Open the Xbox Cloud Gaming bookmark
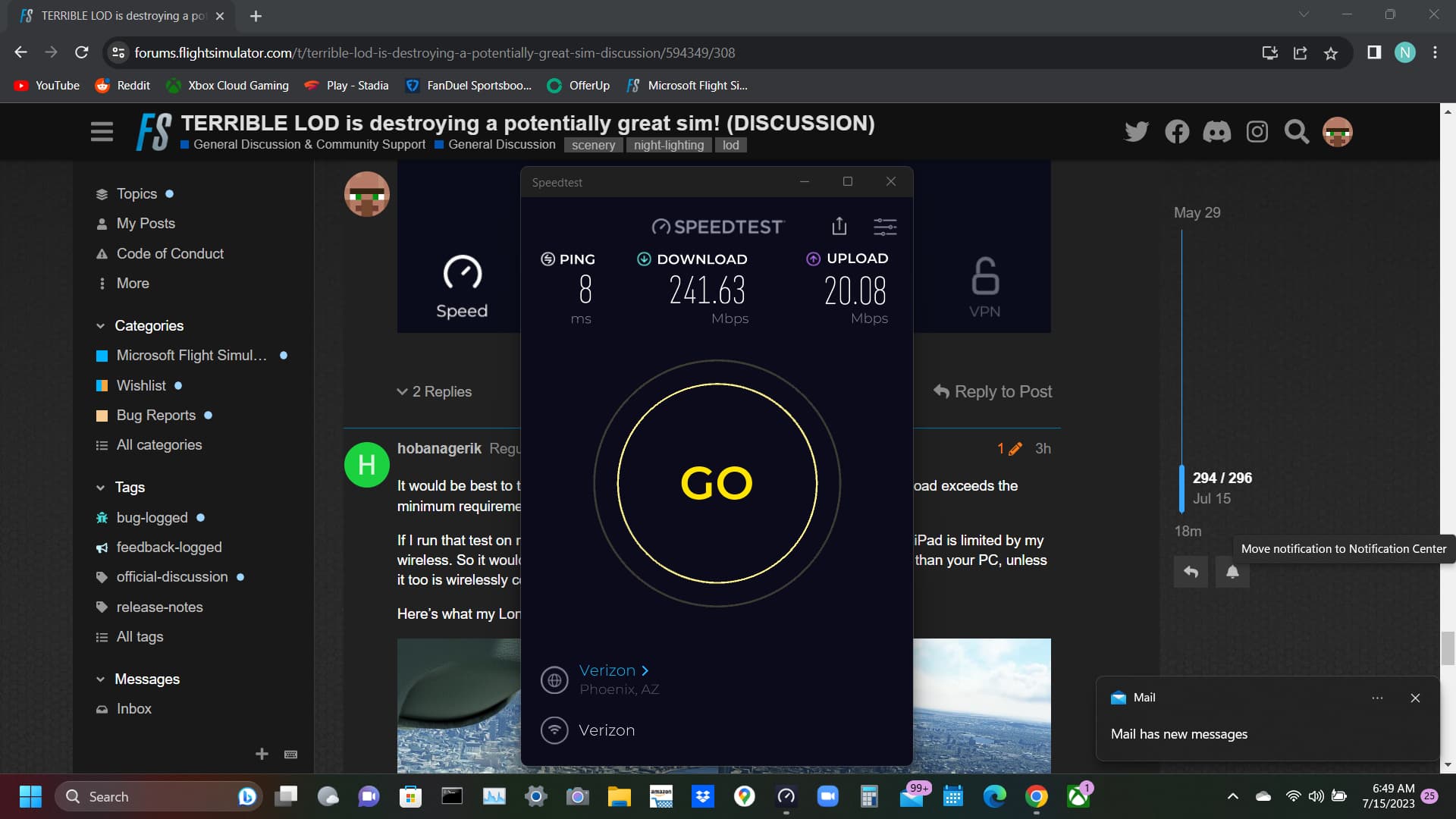 227,86
